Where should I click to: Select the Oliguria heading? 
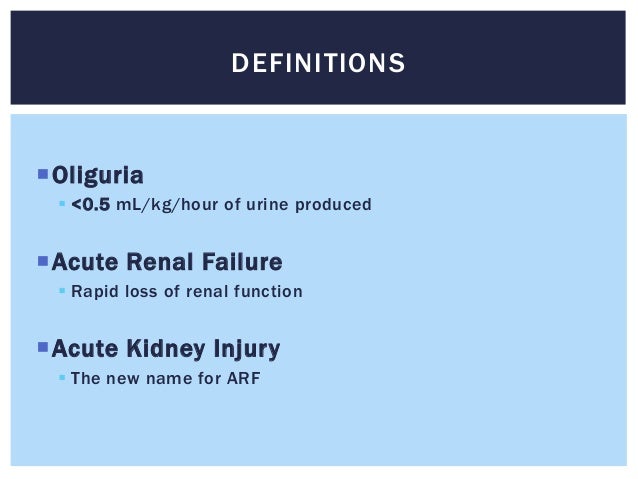click(x=98, y=176)
